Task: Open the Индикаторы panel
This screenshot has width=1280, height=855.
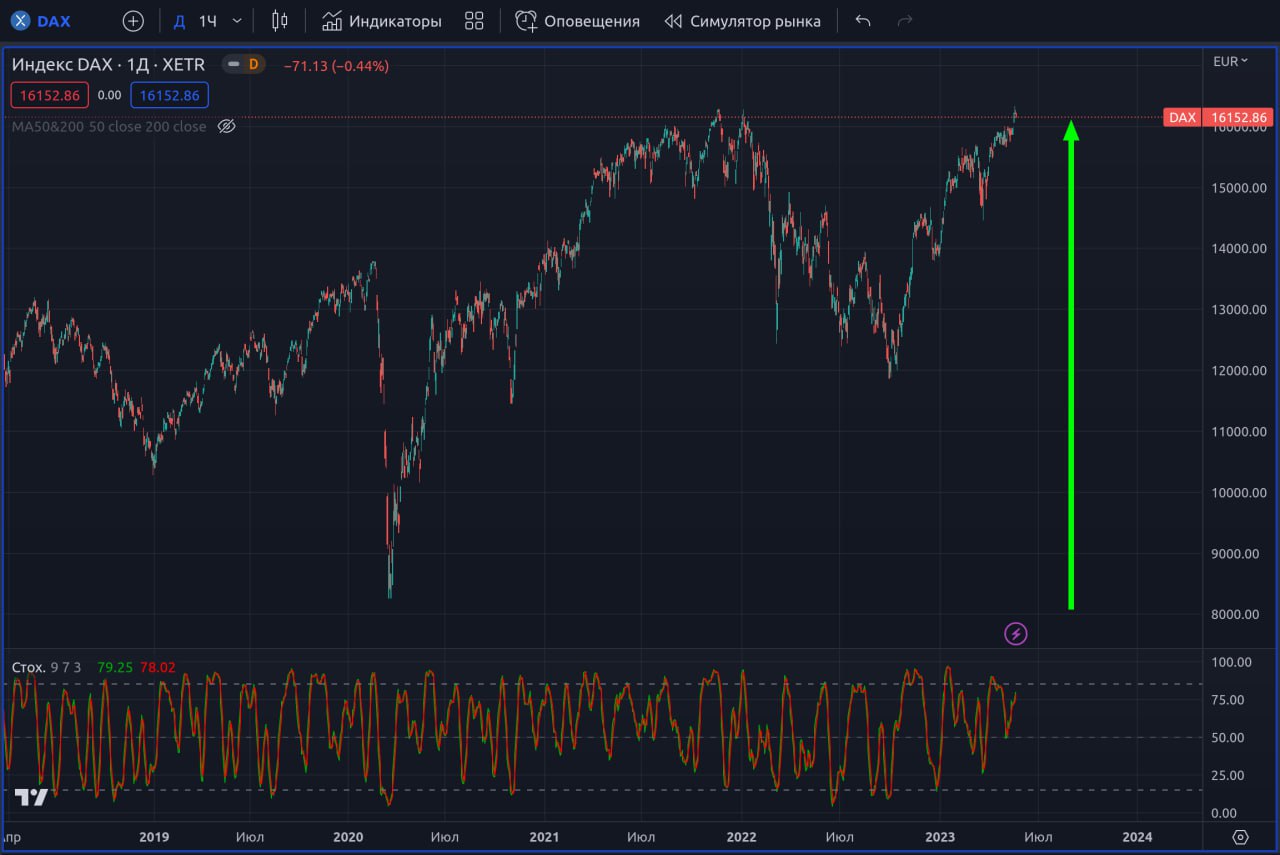Action: point(382,21)
